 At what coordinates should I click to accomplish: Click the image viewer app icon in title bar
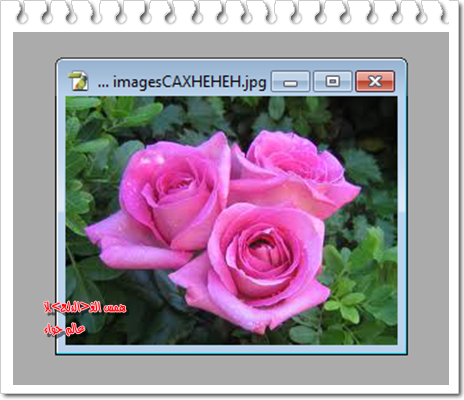(78, 81)
